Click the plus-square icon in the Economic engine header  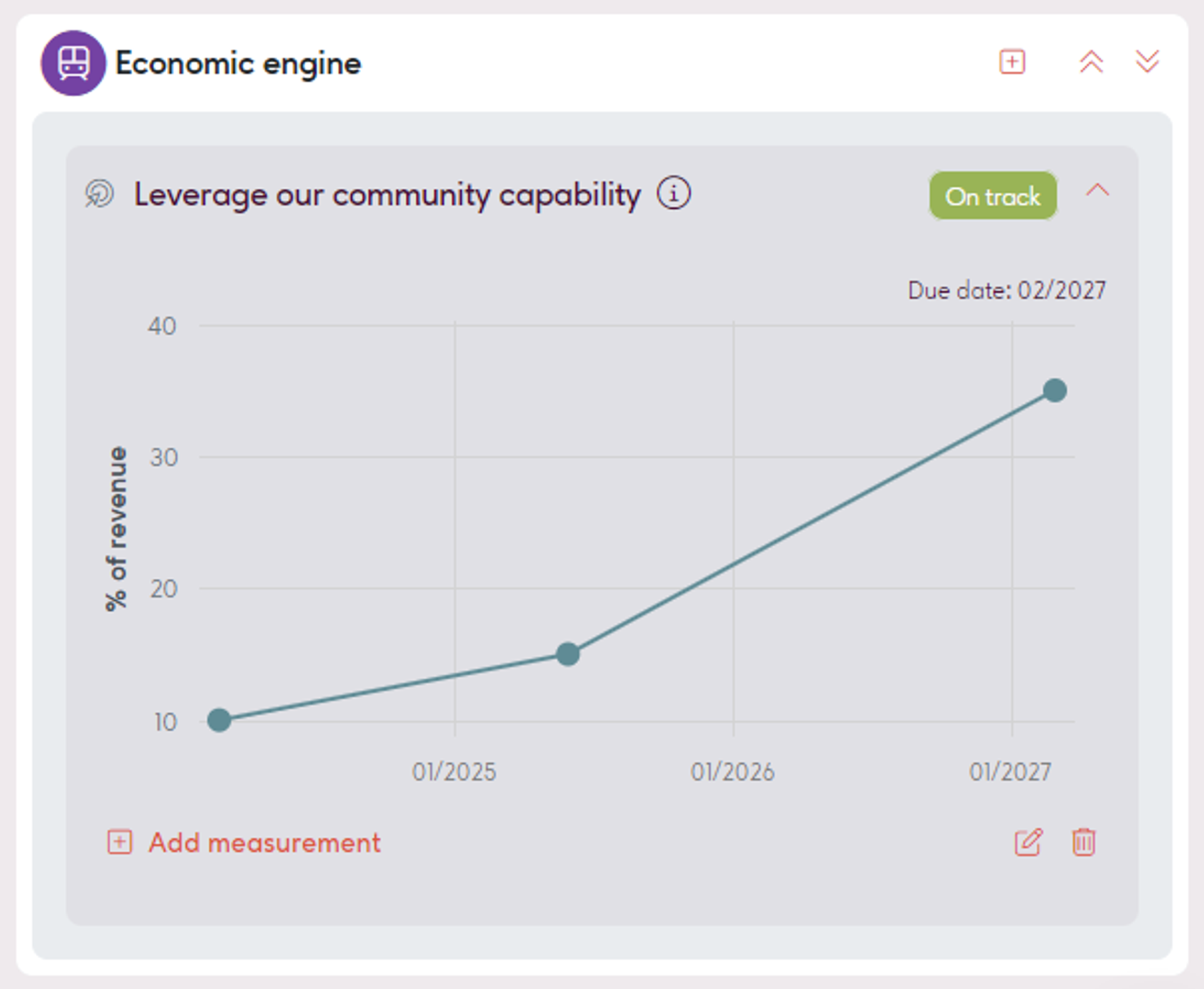(x=1011, y=62)
